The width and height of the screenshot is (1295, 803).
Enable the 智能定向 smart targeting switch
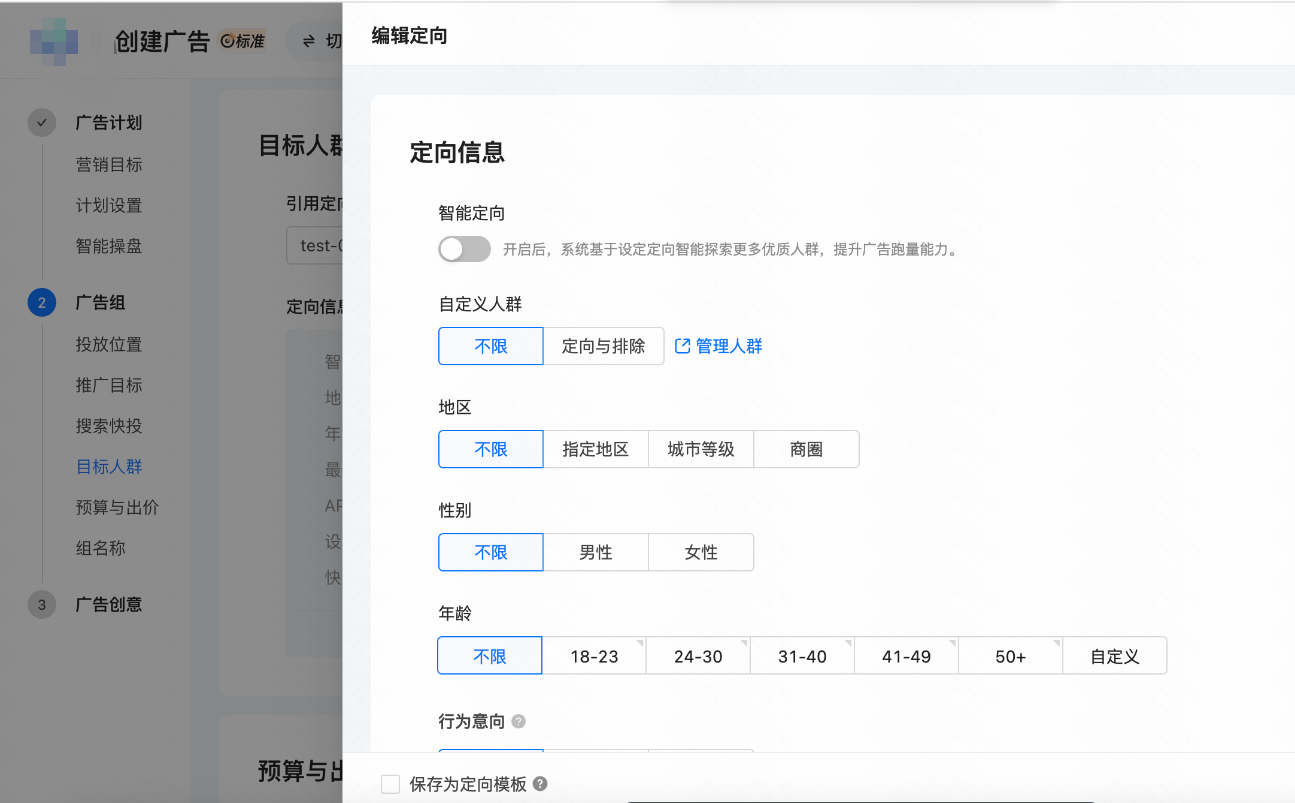point(464,248)
